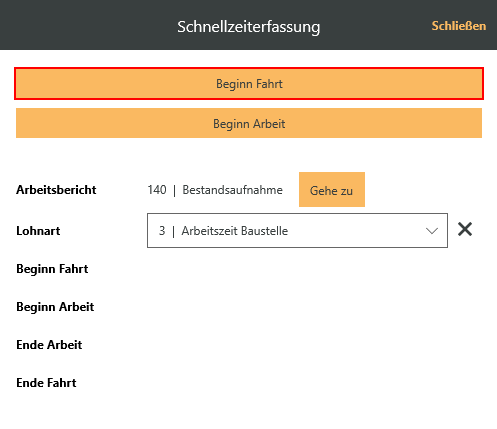
Task: Select the bold Beginn Fahrt row label
Action: (x=52, y=269)
